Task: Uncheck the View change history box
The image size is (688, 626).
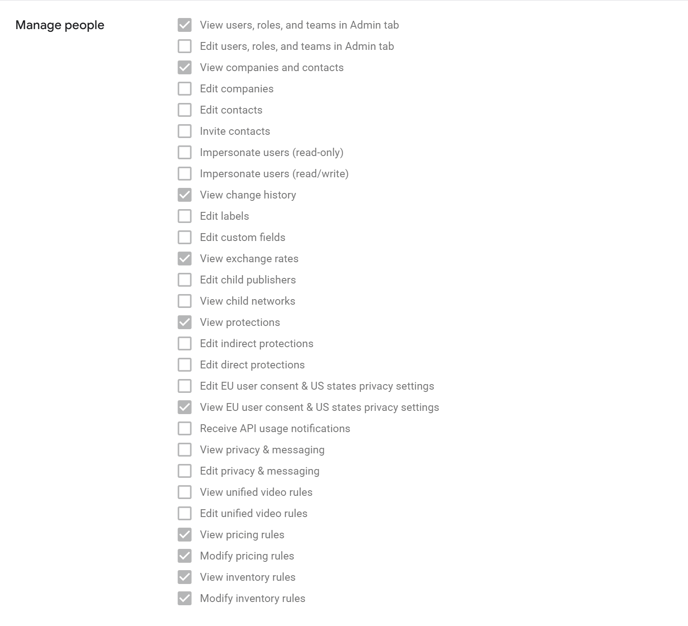Action: coord(185,195)
